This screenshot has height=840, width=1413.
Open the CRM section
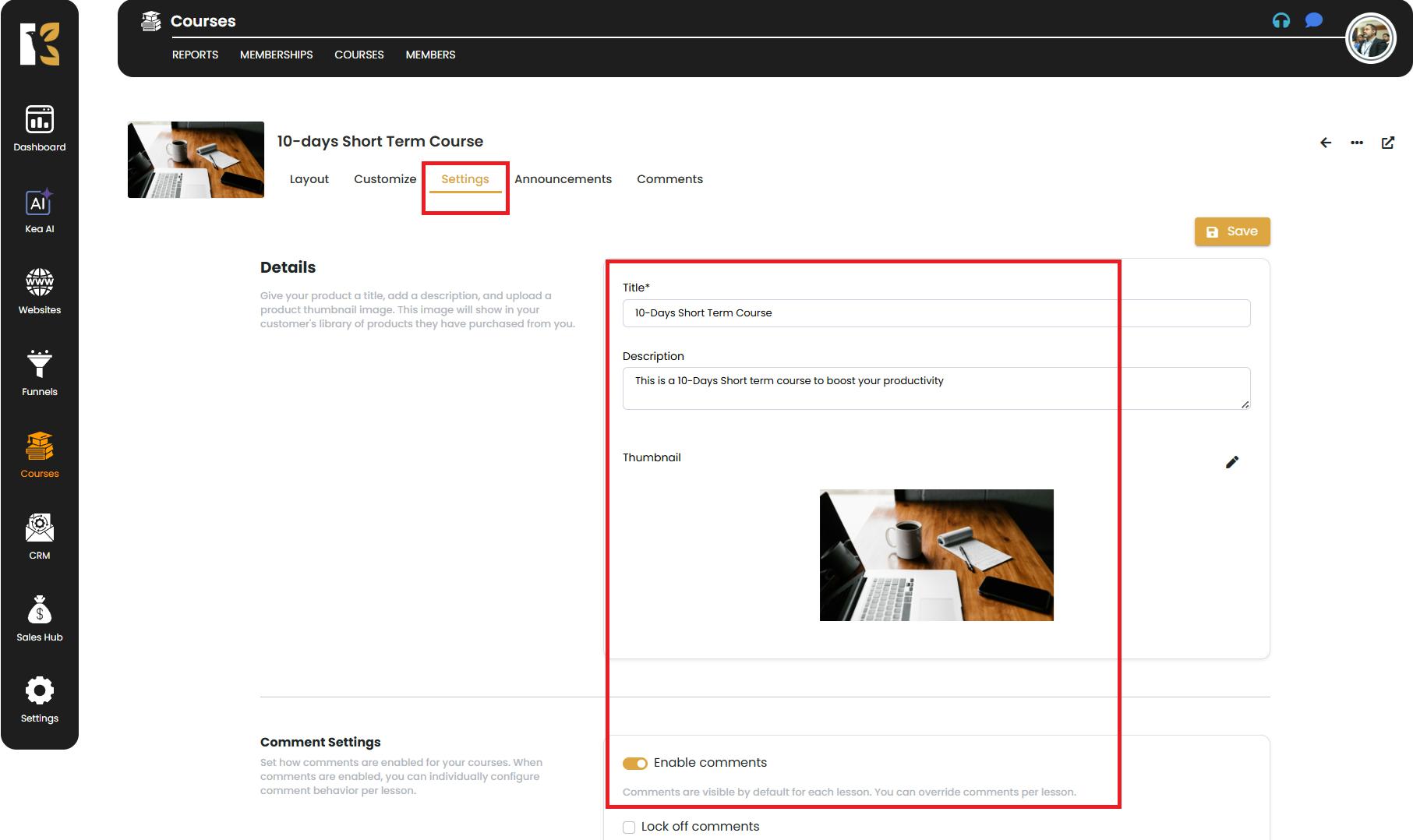(x=39, y=537)
